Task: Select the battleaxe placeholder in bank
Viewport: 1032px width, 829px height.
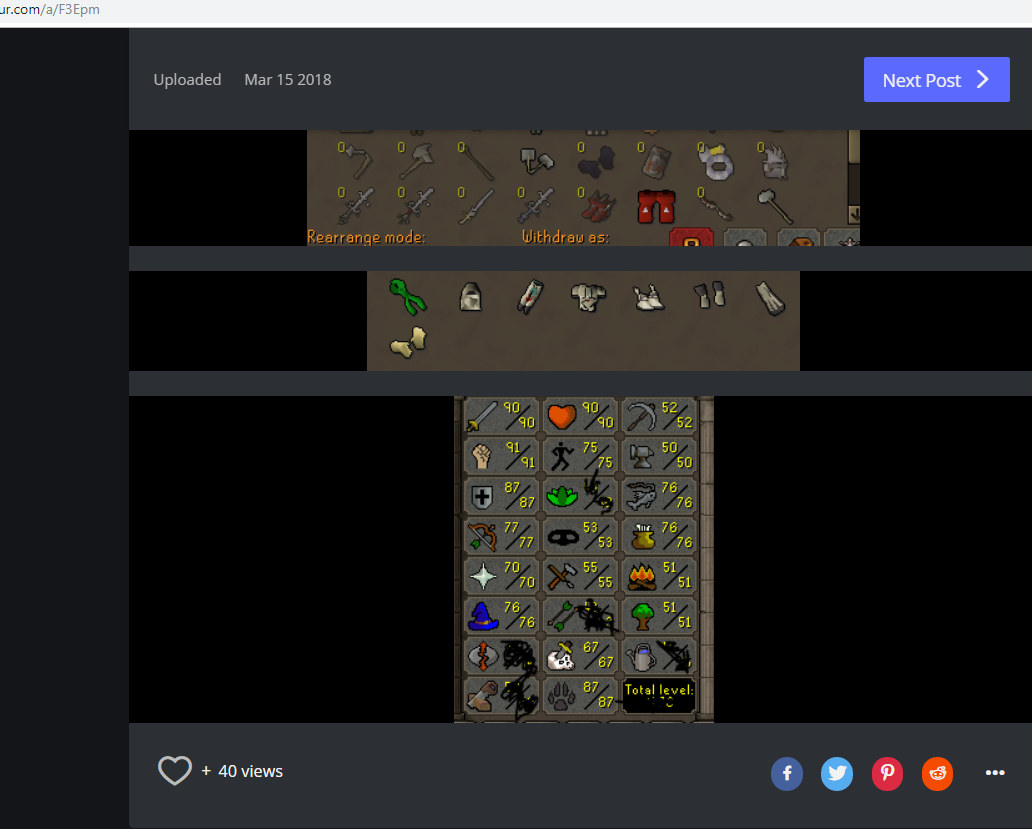Action: (x=416, y=161)
